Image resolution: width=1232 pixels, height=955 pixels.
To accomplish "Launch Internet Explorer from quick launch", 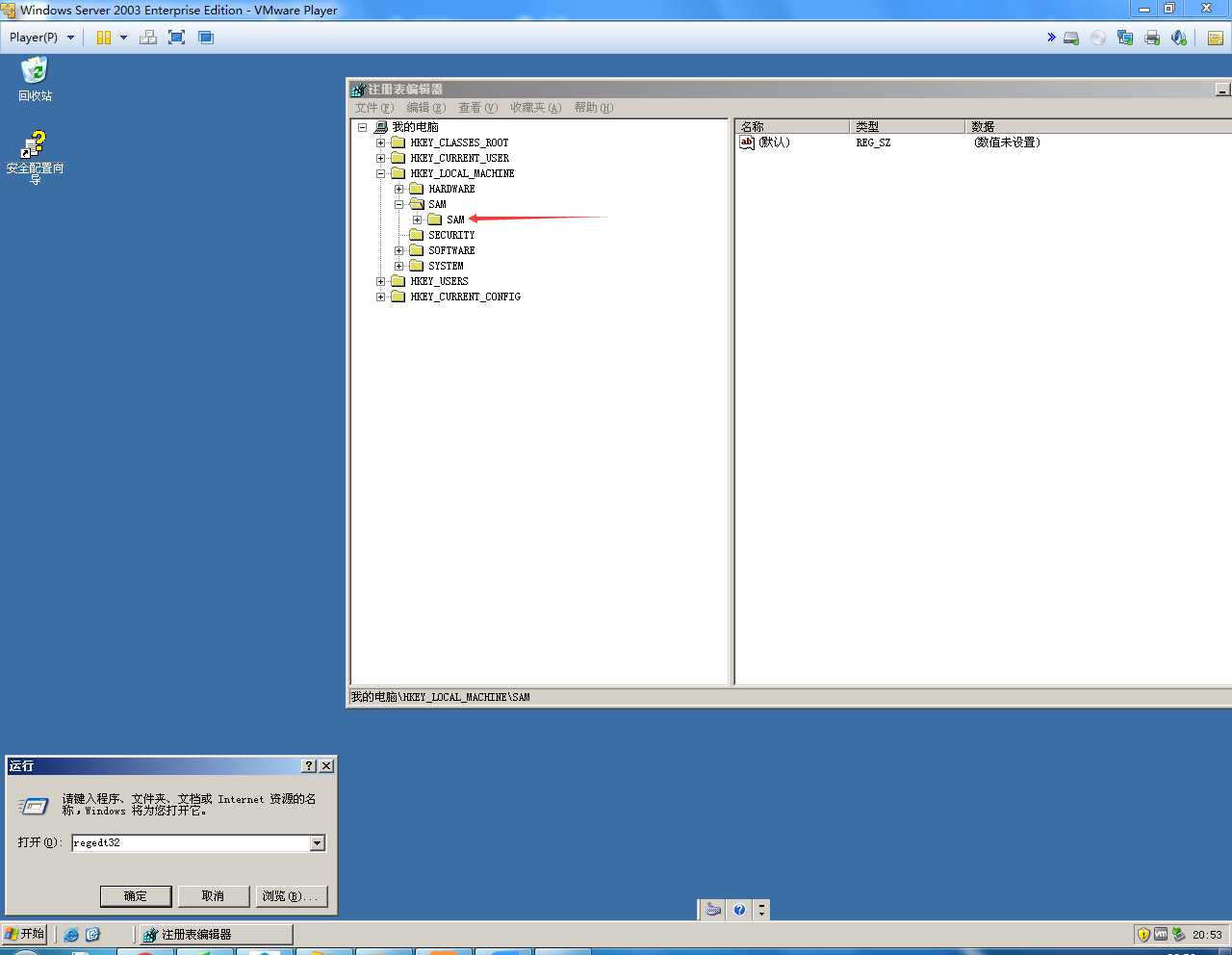I will click(x=71, y=935).
